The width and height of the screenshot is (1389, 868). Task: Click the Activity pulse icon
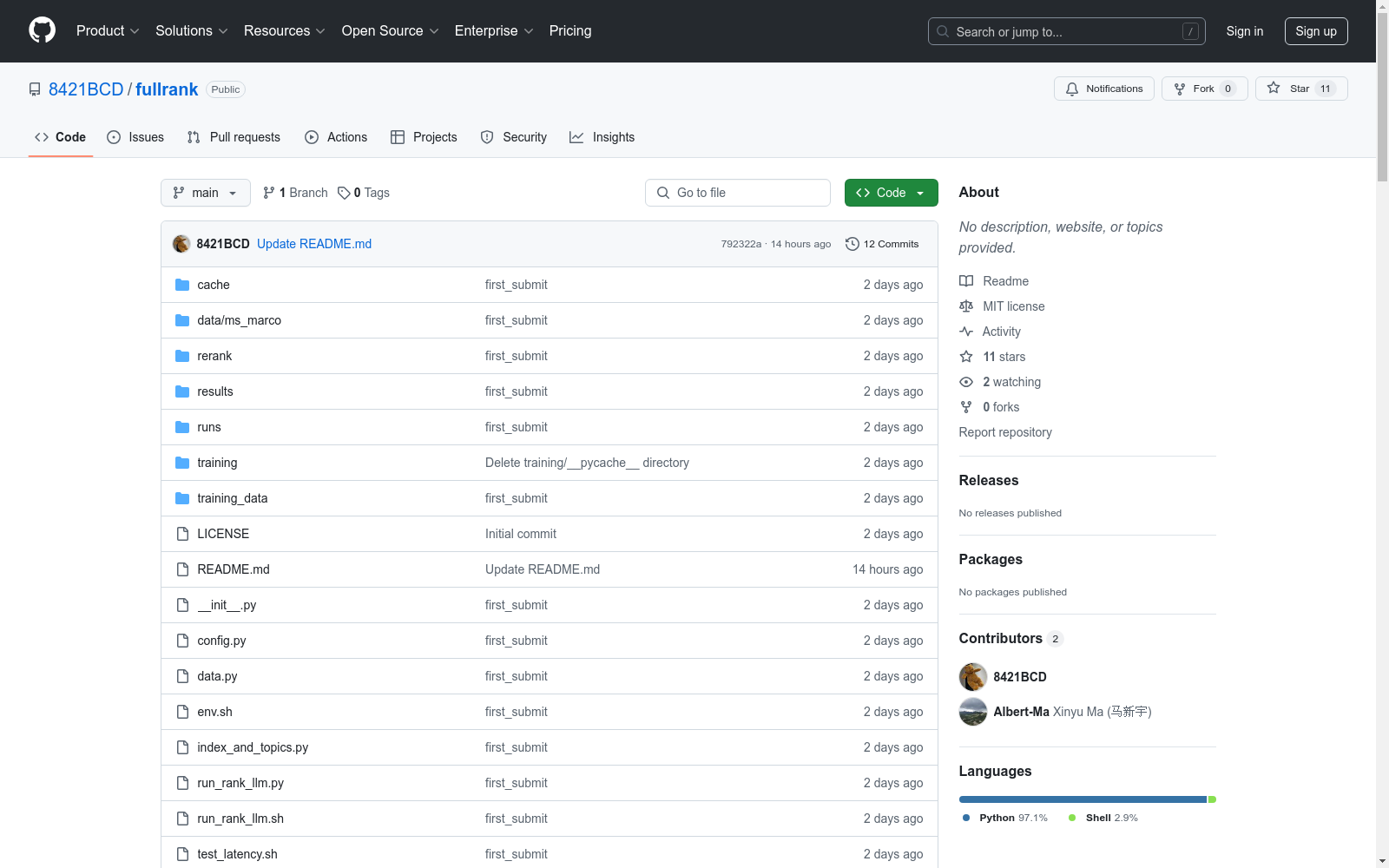[x=966, y=332]
